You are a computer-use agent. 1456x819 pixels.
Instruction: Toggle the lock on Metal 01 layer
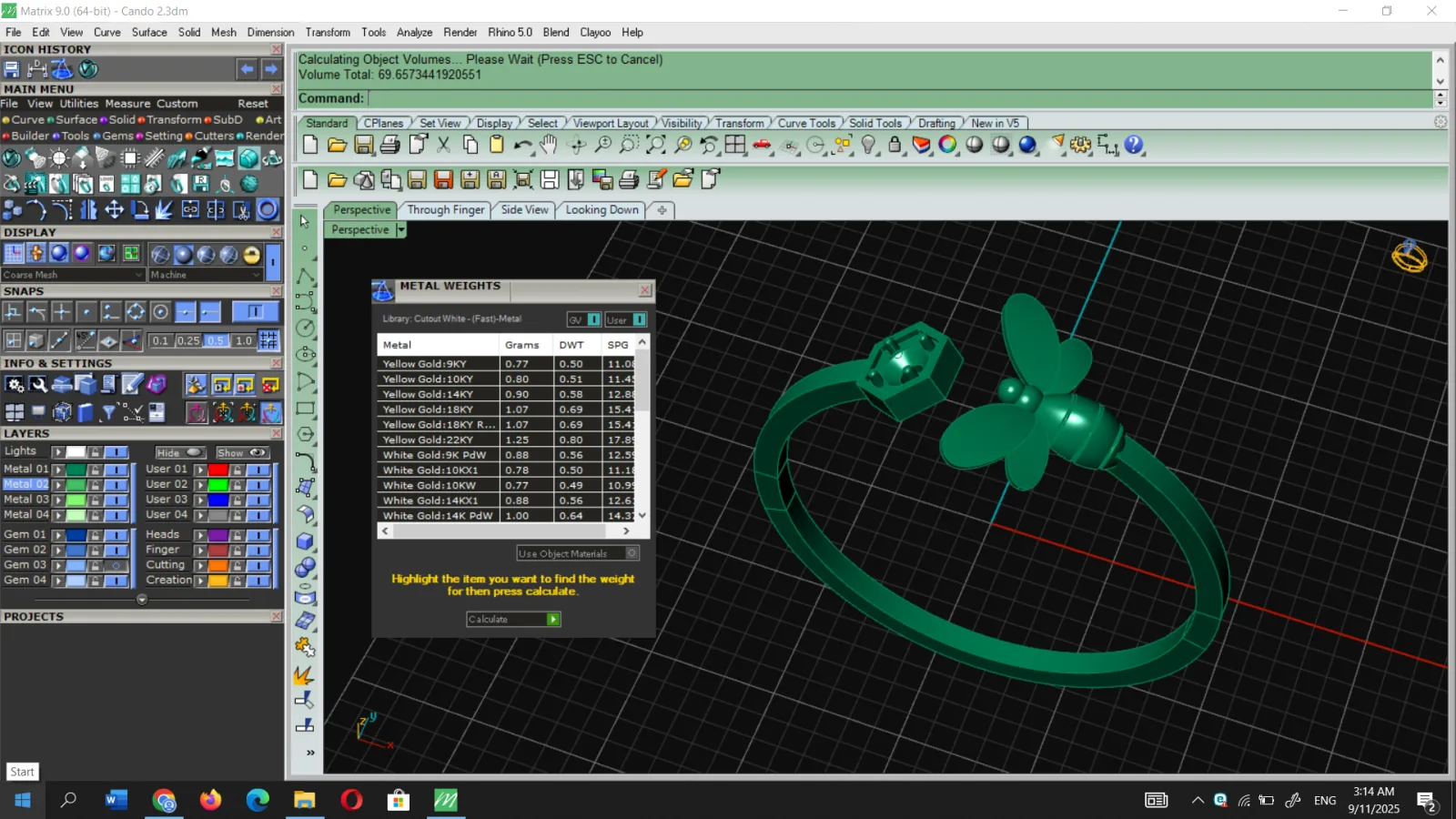pos(95,470)
